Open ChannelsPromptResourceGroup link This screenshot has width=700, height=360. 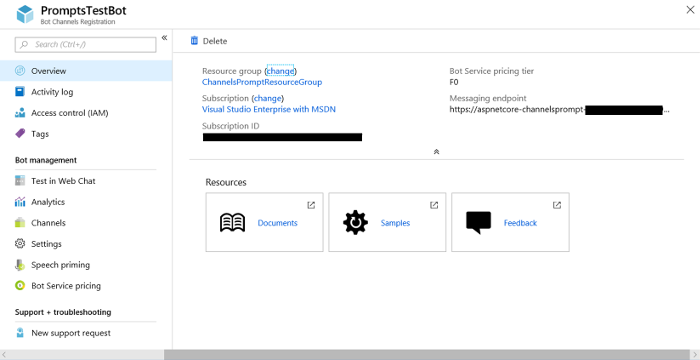262,82
